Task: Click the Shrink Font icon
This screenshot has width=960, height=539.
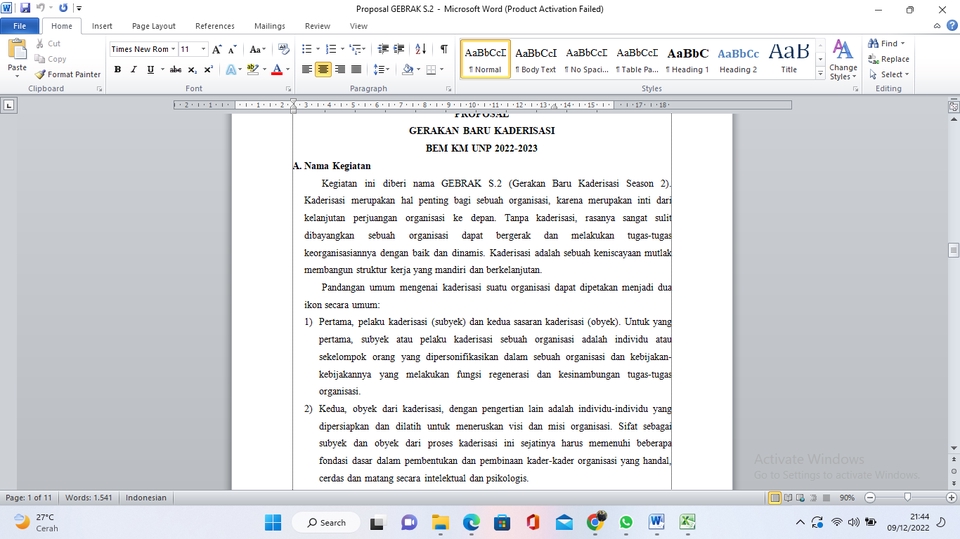Action: coord(232,50)
